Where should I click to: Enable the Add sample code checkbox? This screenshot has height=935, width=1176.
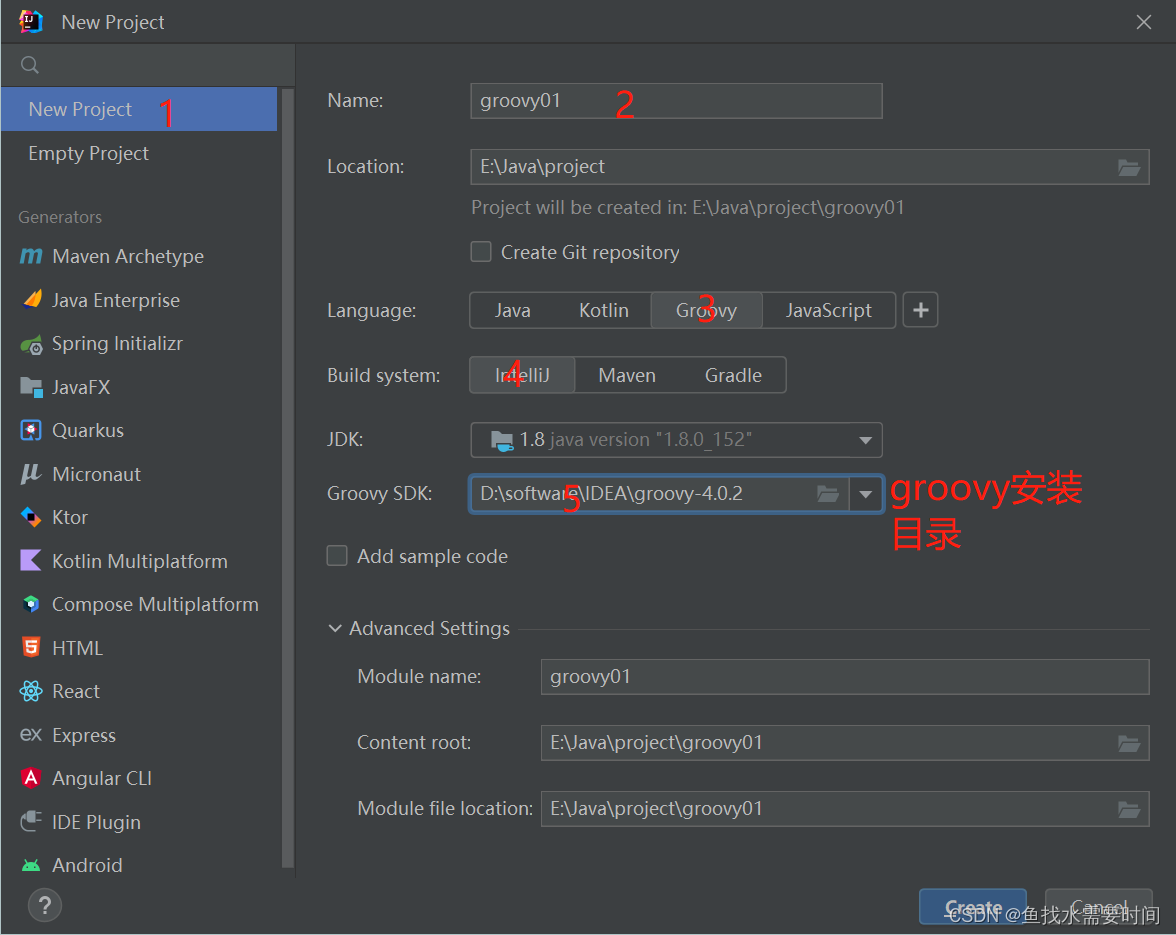coord(337,556)
